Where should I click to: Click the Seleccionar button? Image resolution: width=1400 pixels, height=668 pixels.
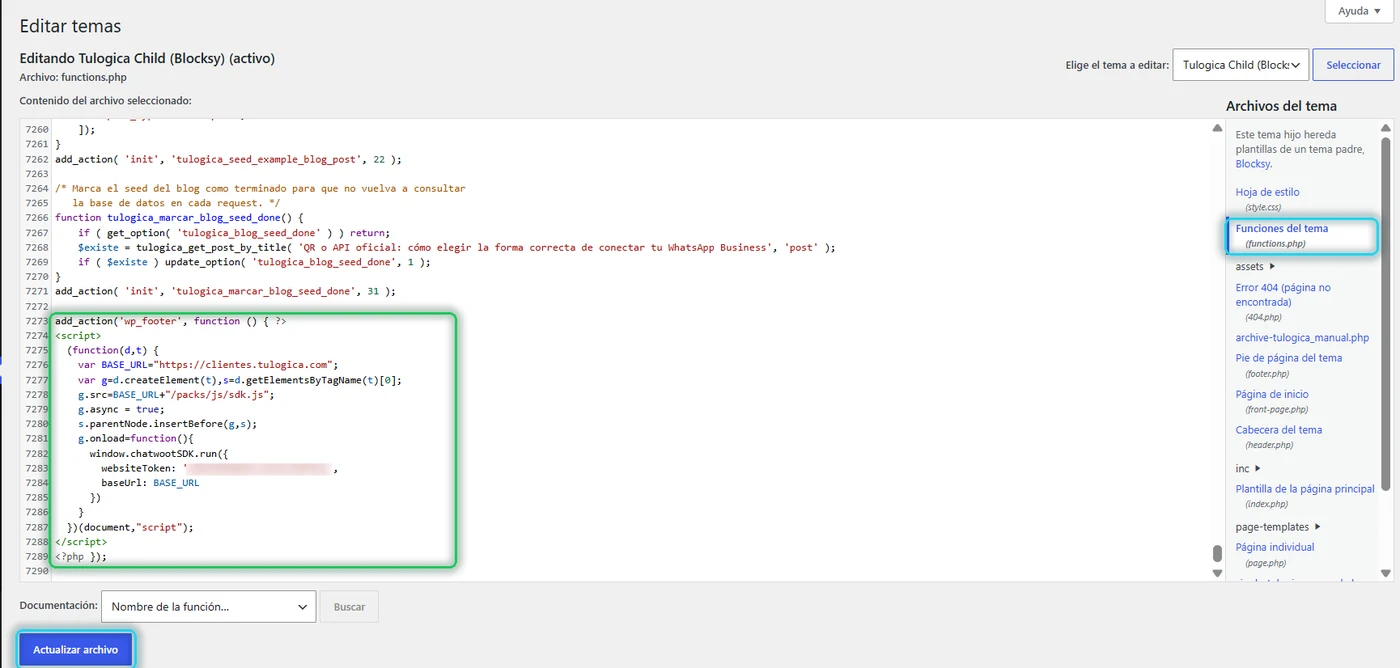(1353, 65)
